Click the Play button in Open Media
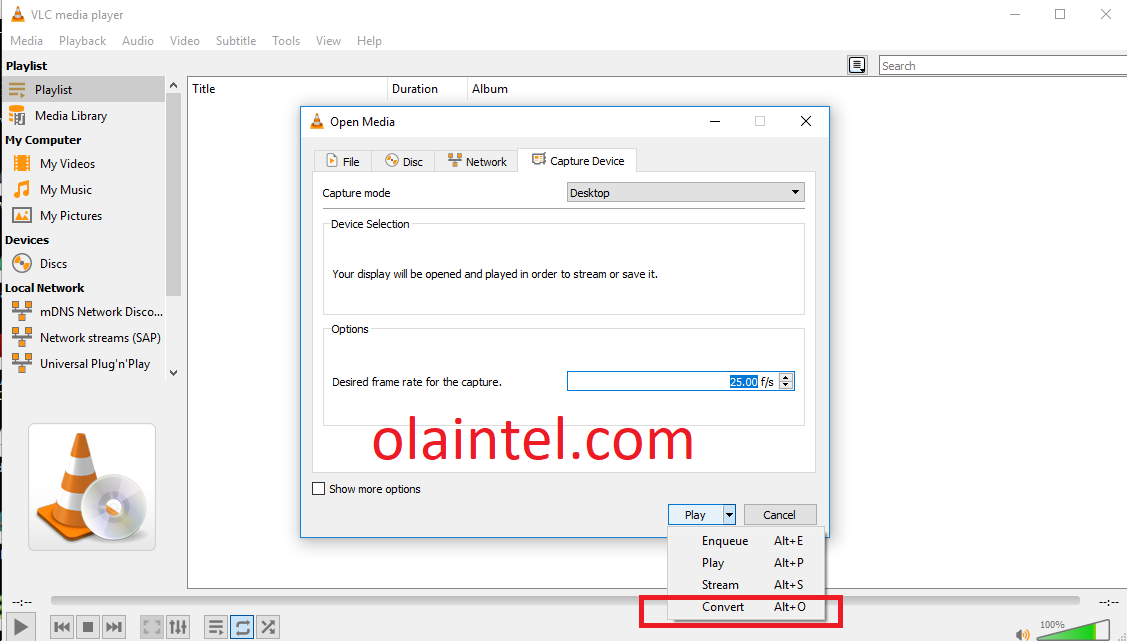The height and width of the screenshot is (641, 1127). coord(695,515)
